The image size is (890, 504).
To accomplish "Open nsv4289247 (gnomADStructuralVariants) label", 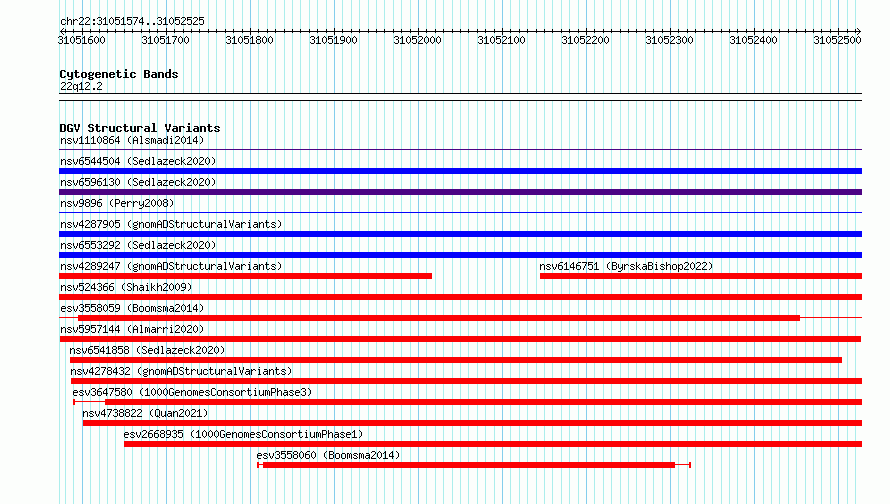I will click(x=171, y=266).
